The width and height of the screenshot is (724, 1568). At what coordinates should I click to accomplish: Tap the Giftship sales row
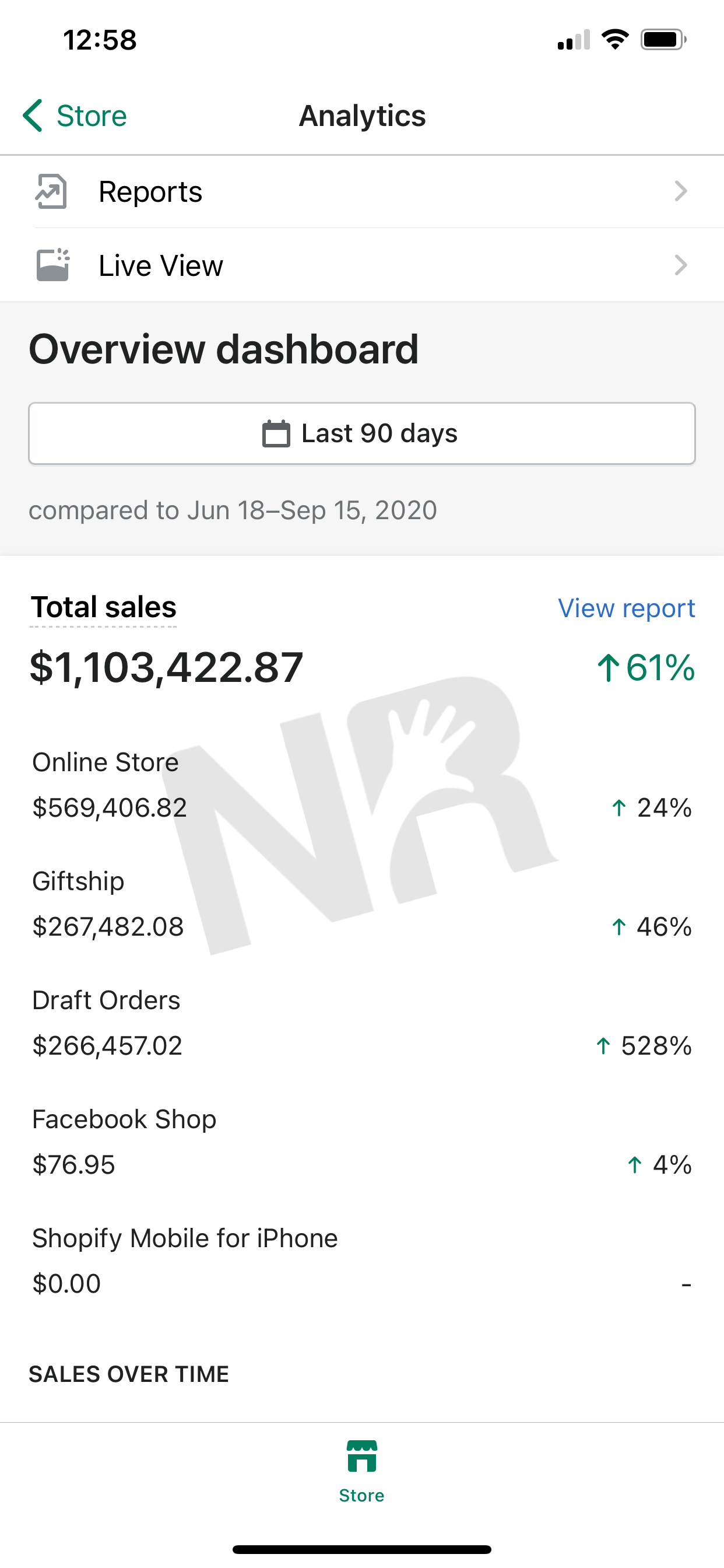point(361,905)
